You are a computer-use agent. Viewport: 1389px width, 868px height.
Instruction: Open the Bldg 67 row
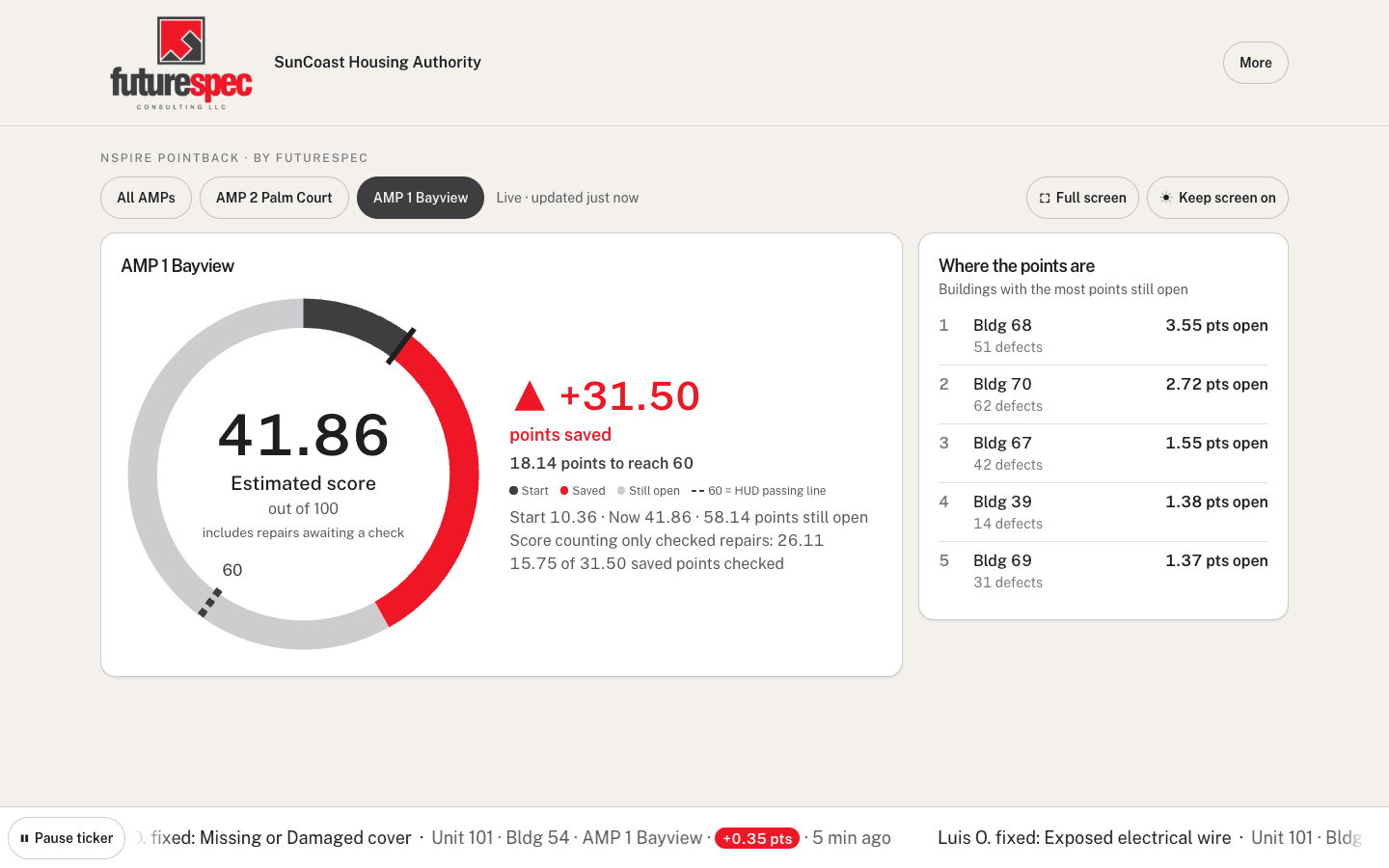(x=1103, y=453)
